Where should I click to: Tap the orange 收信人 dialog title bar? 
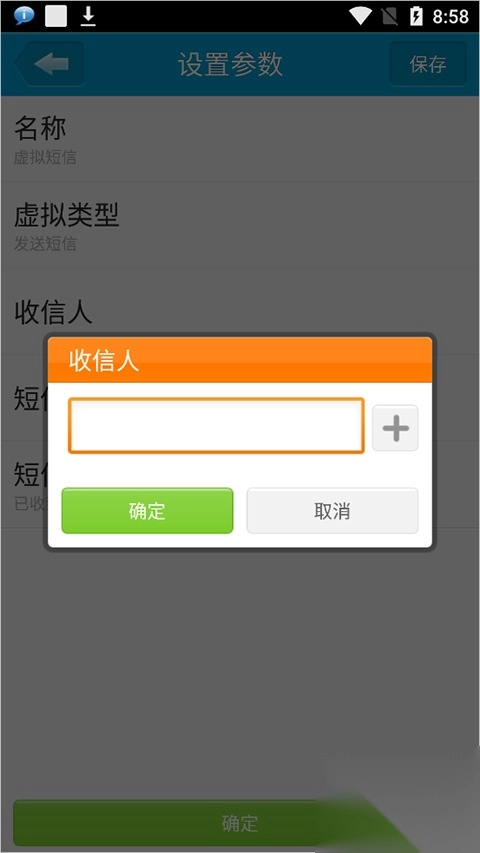click(240, 360)
